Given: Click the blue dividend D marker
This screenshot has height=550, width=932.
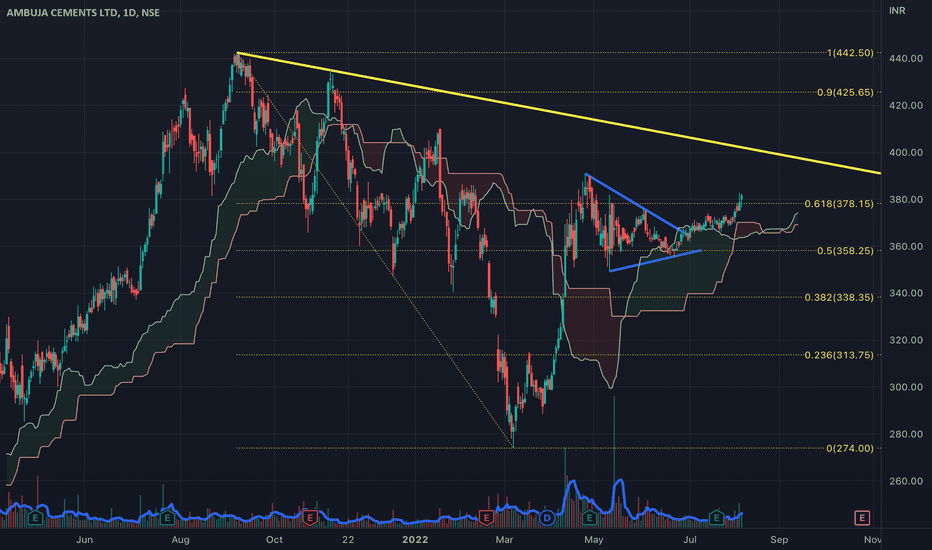Looking at the screenshot, I should coord(547,518).
